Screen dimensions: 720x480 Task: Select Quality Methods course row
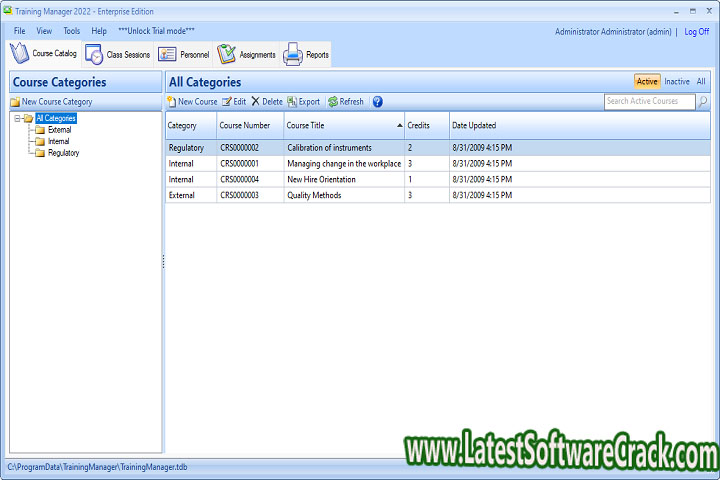[438, 195]
